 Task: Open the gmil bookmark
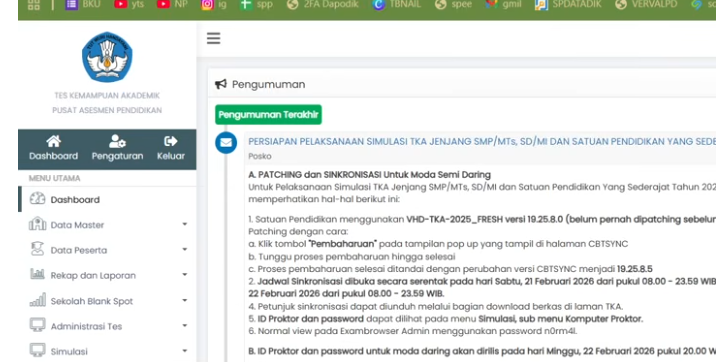pos(503,5)
